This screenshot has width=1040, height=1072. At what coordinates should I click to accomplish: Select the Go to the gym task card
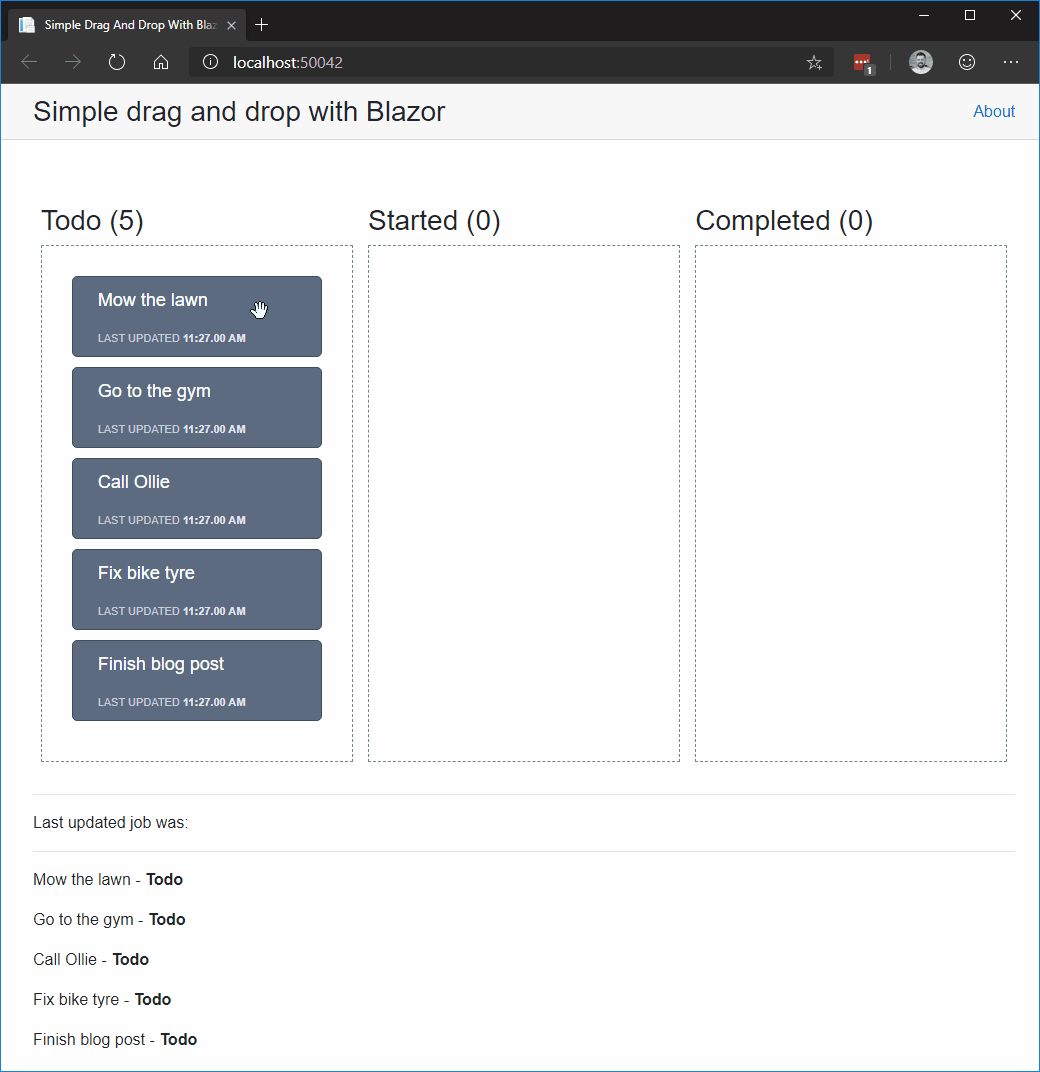196,407
